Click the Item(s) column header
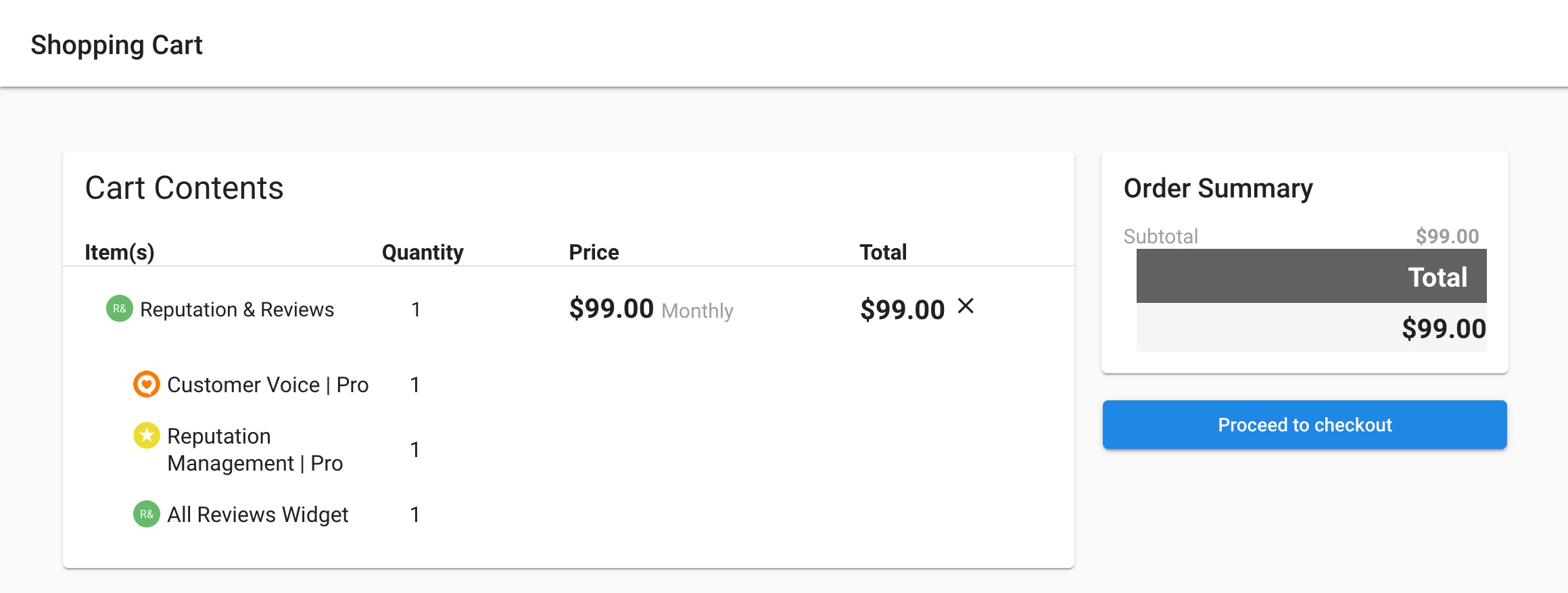Viewport: 1568px width, 593px height. [120, 252]
